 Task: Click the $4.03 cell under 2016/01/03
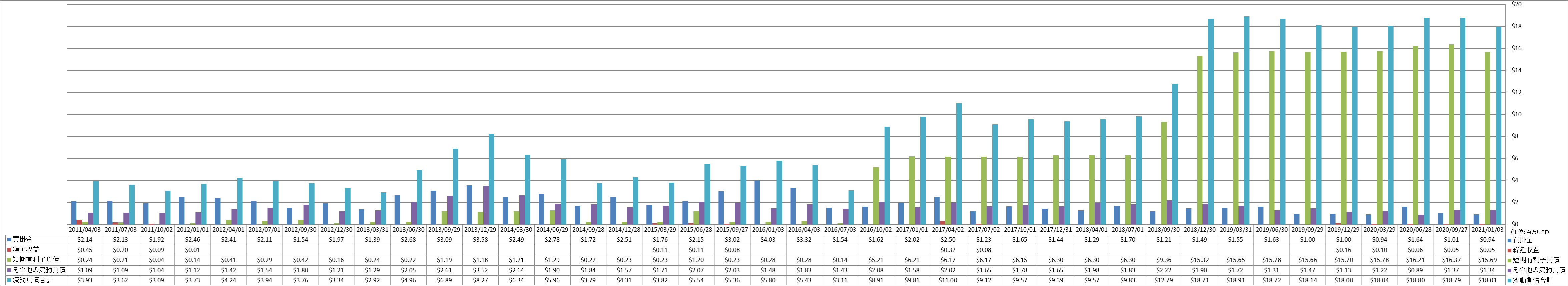point(768,240)
